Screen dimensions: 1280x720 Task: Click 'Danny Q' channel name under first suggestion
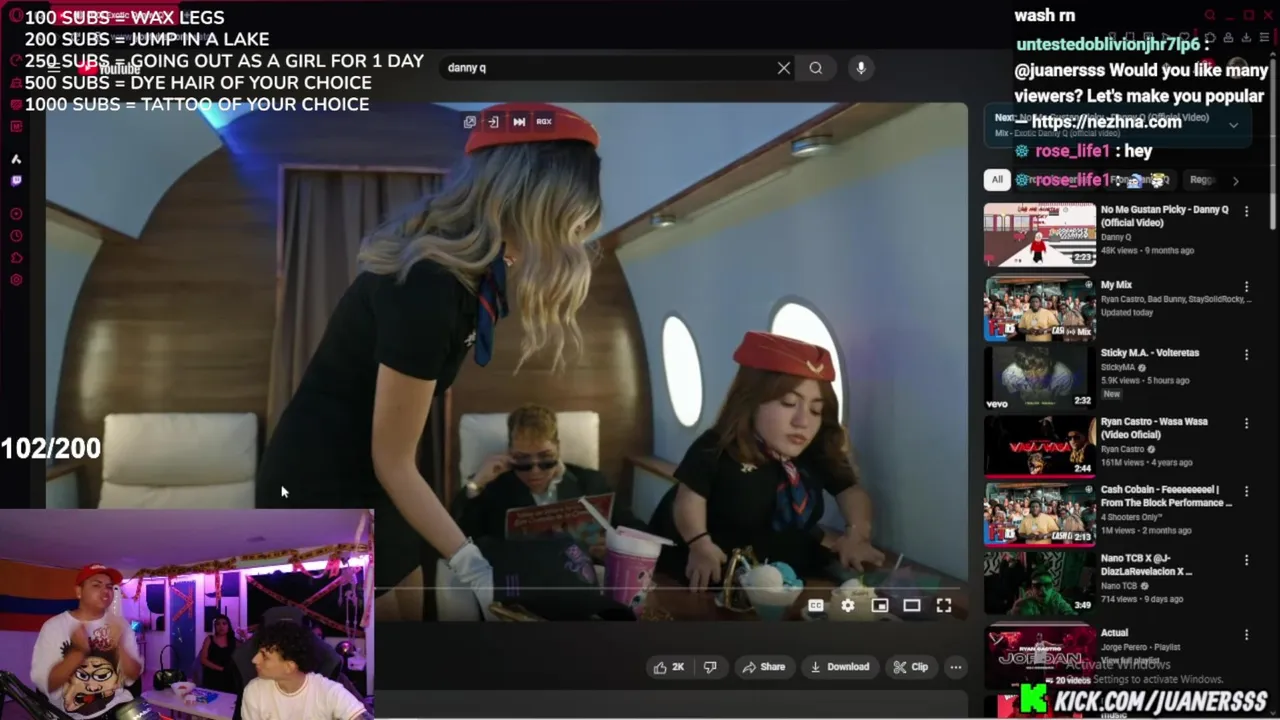tap(1116, 237)
